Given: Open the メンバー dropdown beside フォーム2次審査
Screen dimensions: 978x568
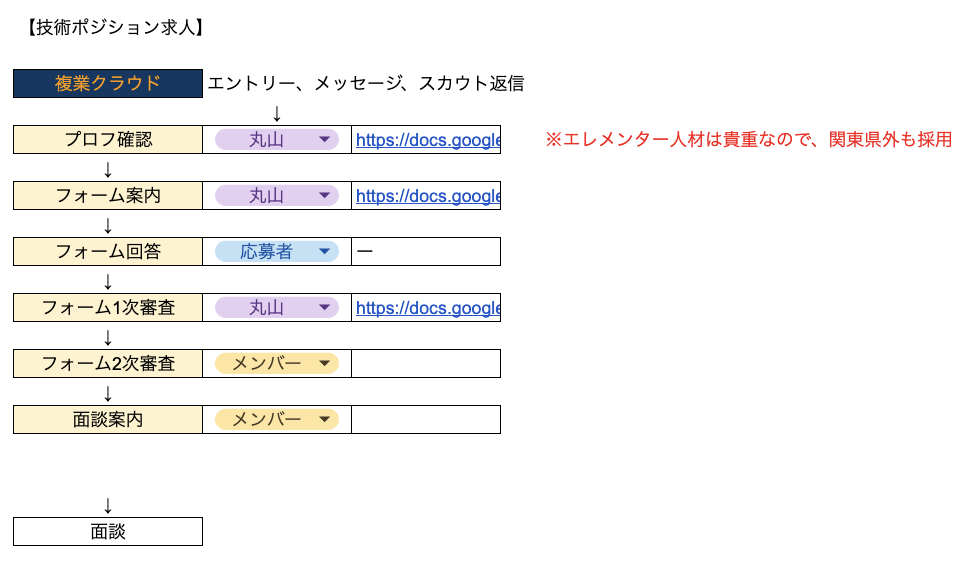Looking at the screenshot, I should point(277,364).
